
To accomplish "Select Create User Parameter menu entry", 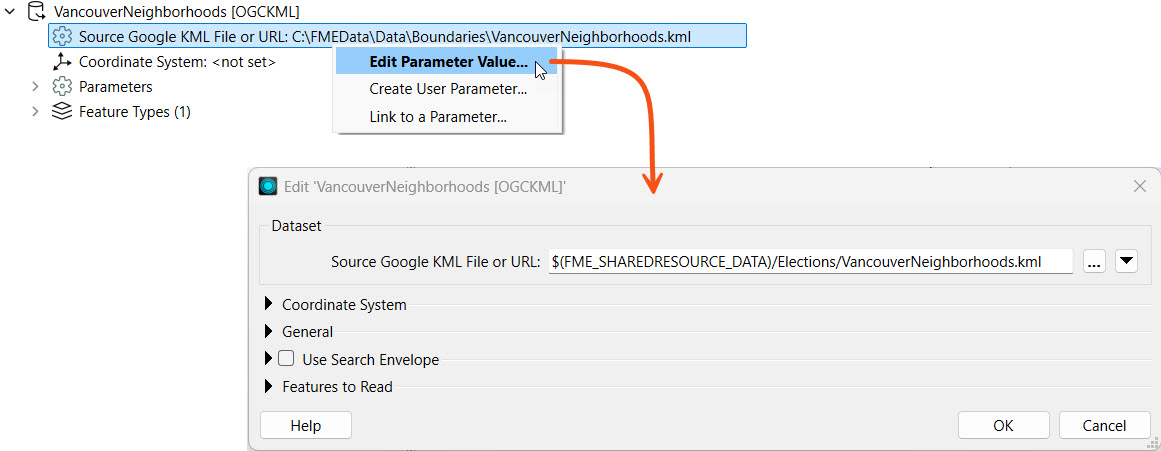I will [447, 89].
